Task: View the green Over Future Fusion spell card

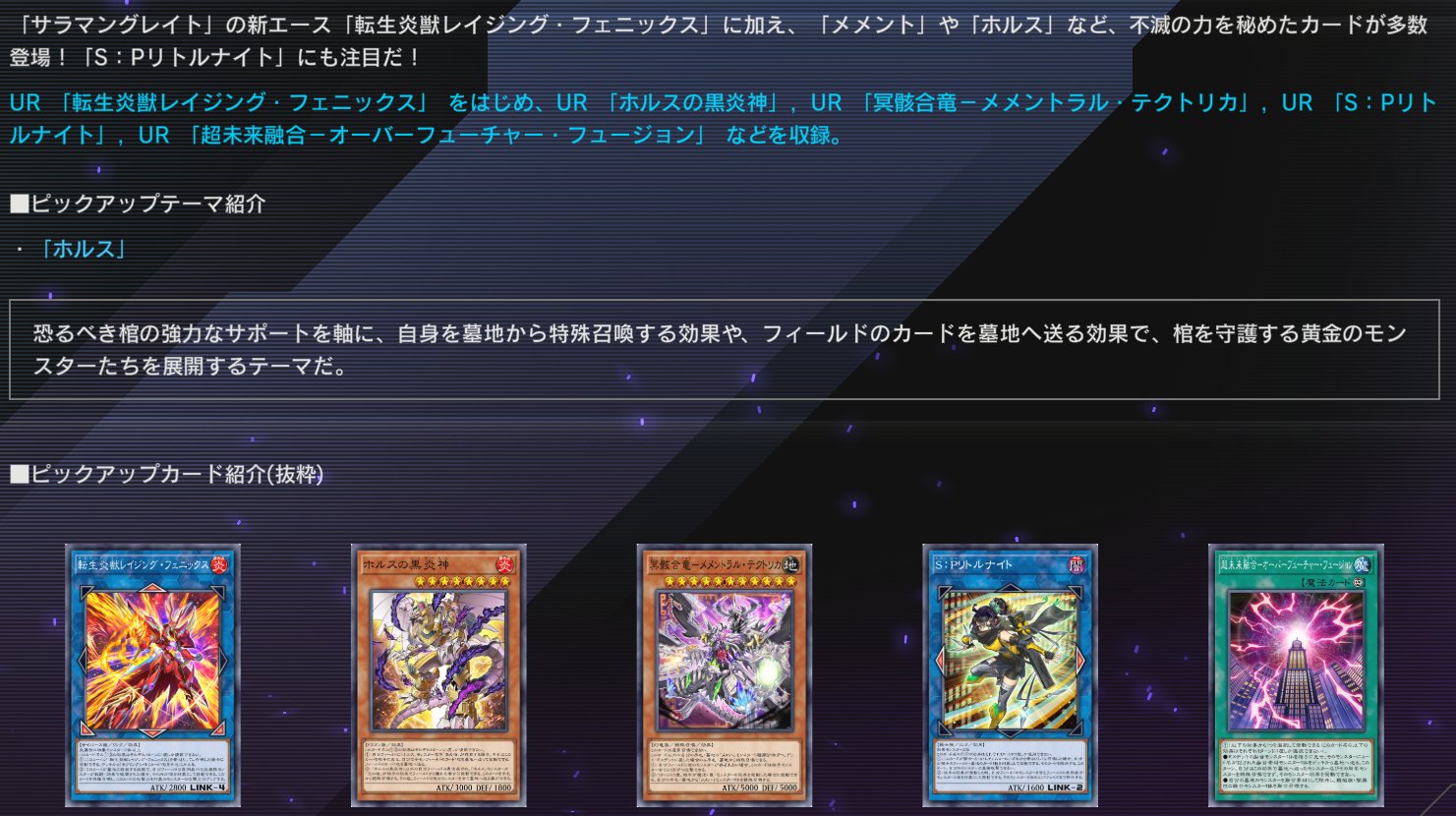Action: [x=1297, y=674]
